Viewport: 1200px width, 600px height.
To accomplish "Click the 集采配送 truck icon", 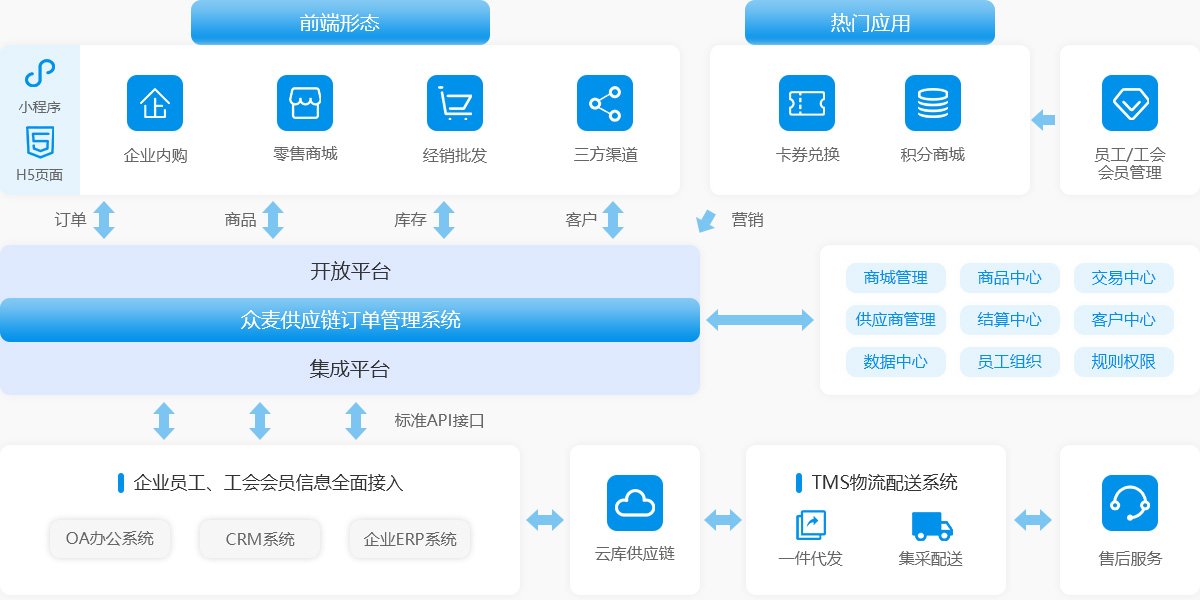I will click(x=931, y=525).
